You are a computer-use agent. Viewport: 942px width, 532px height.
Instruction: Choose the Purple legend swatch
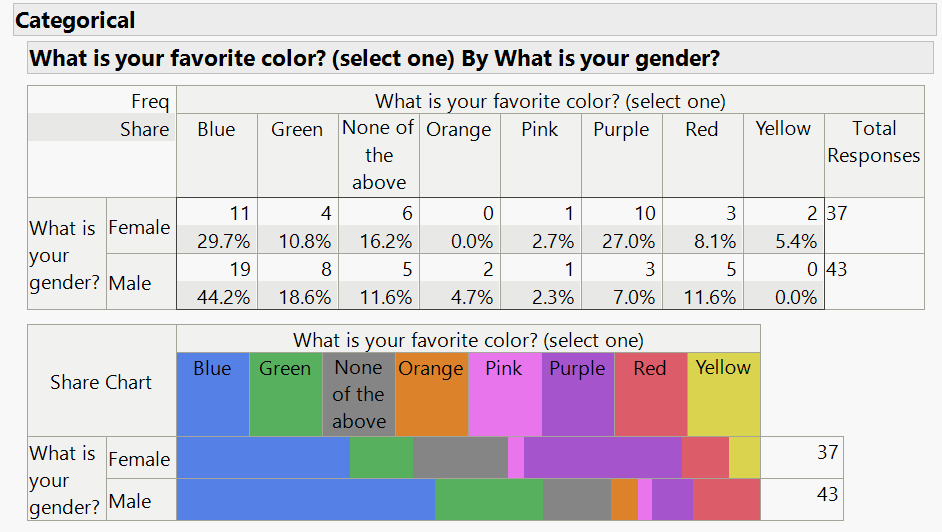[577, 394]
